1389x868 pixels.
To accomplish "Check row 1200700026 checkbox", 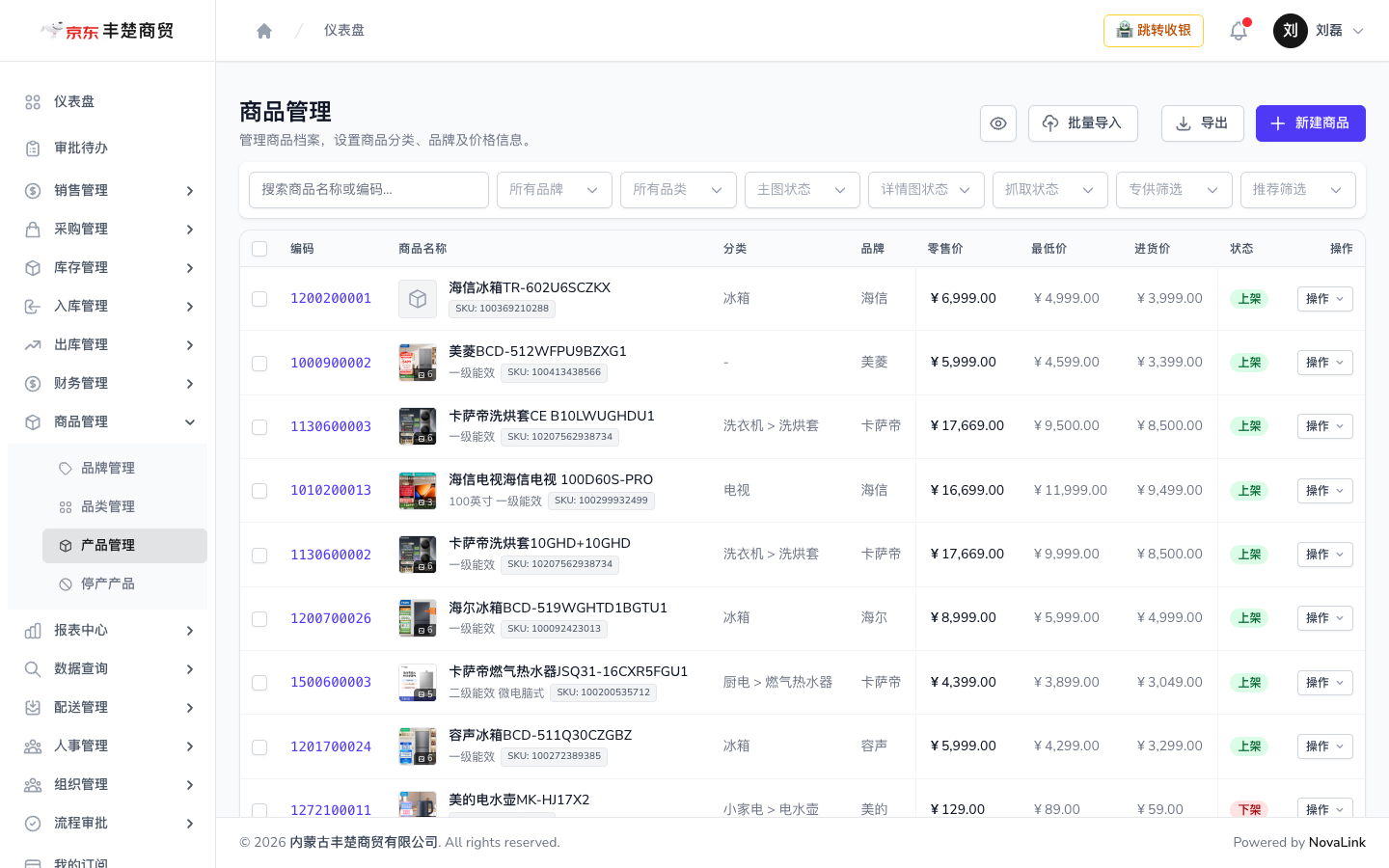I will tap(259, 619).
